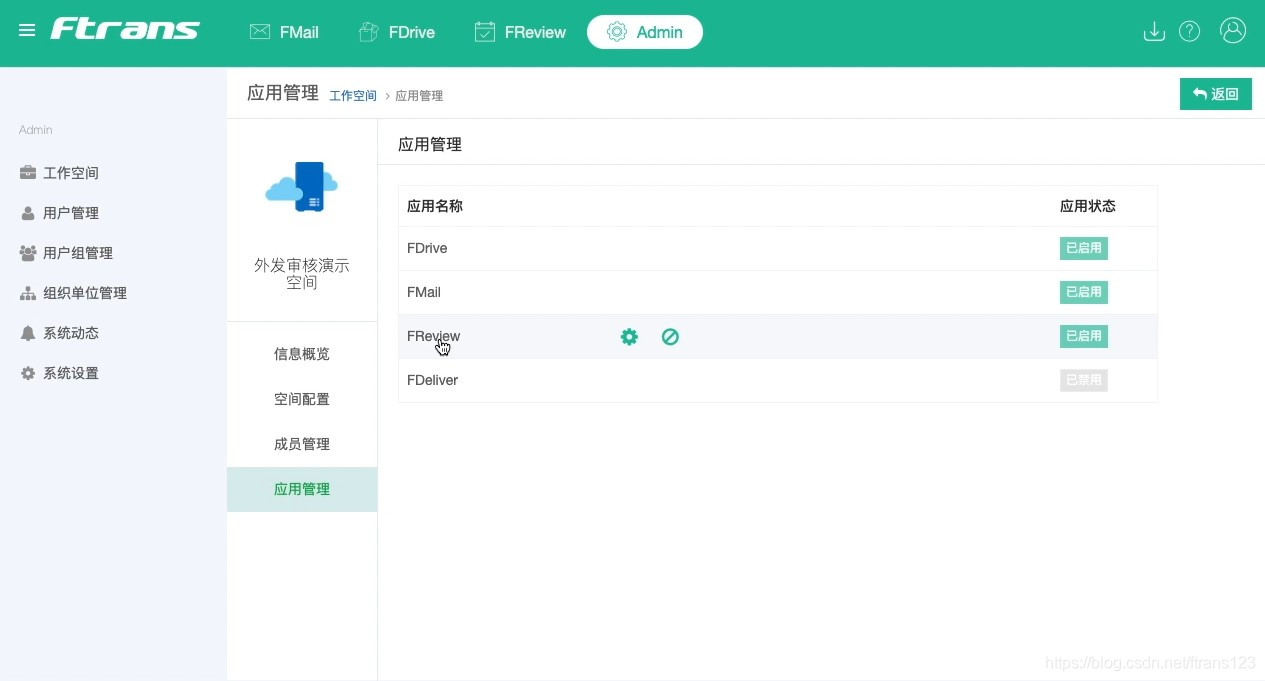Open 系统动态 in the sidebar
Screen dimensions: 1265x681
60,333
